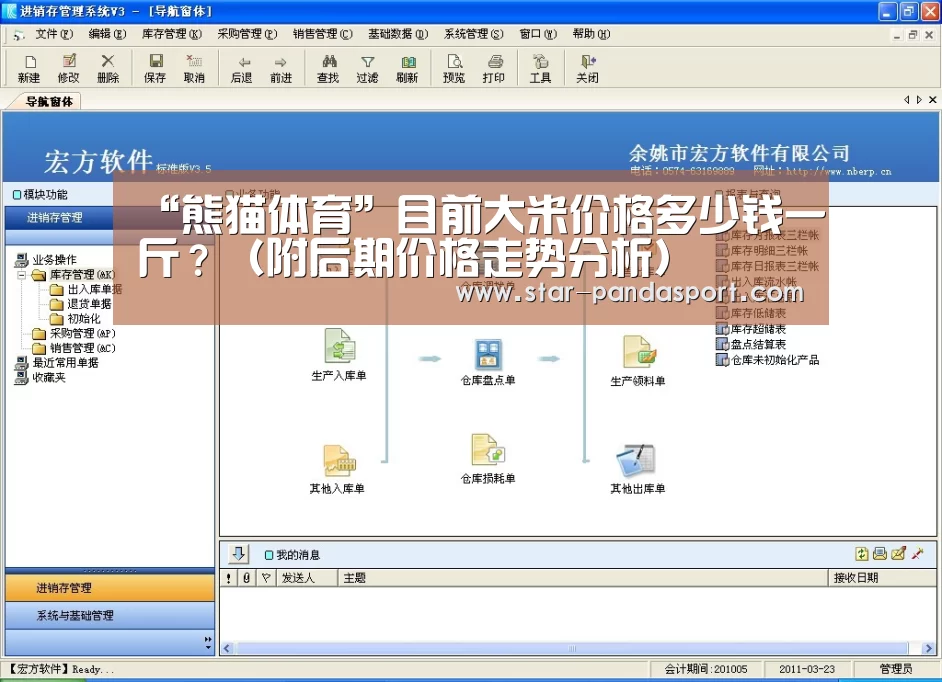Open the 编辑(E) menu

108,34
